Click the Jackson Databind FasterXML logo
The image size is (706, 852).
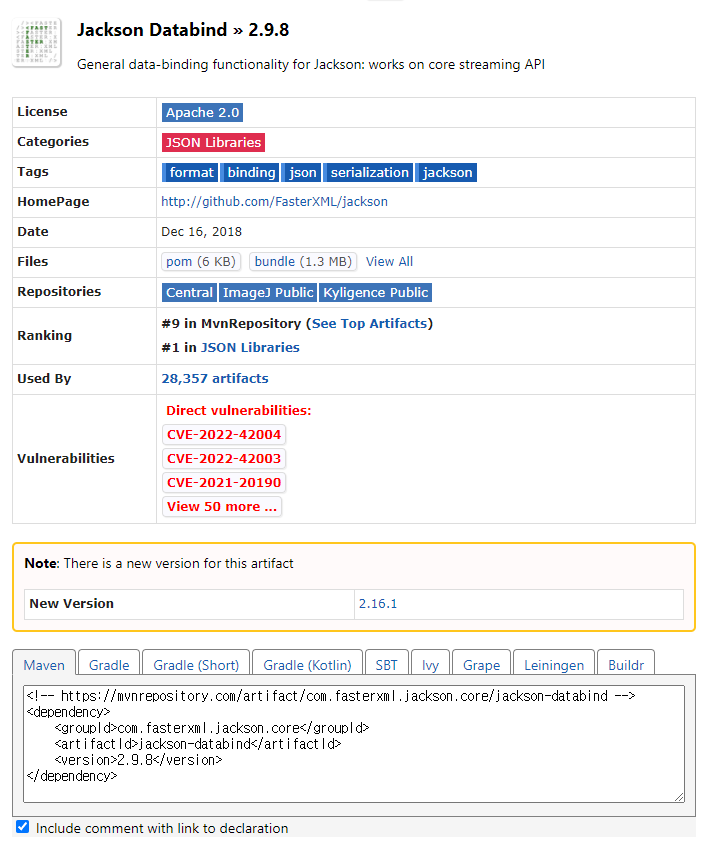pyautogui.click(x=37, y=42)
